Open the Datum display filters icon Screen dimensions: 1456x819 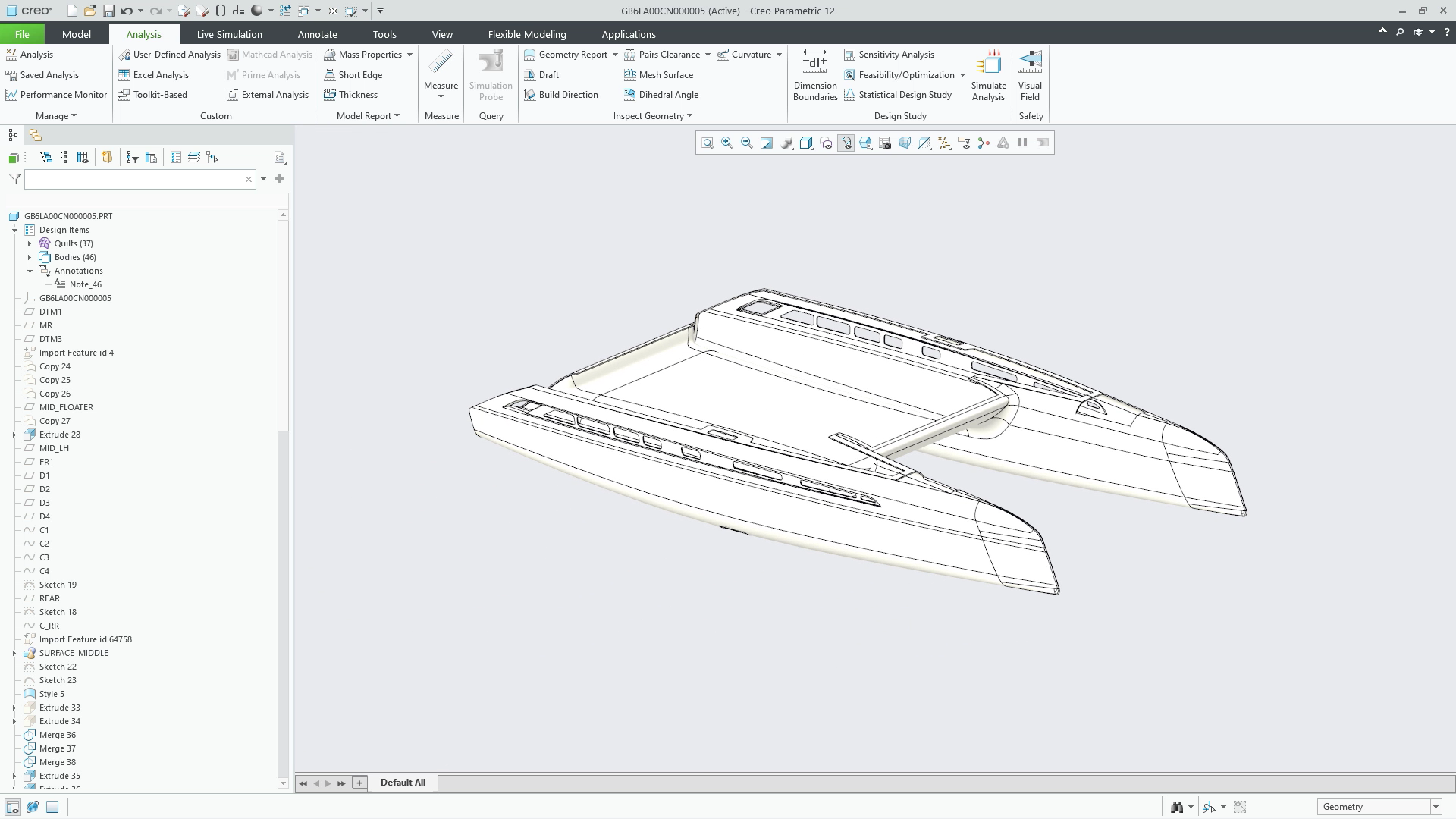tap(944, 143)
